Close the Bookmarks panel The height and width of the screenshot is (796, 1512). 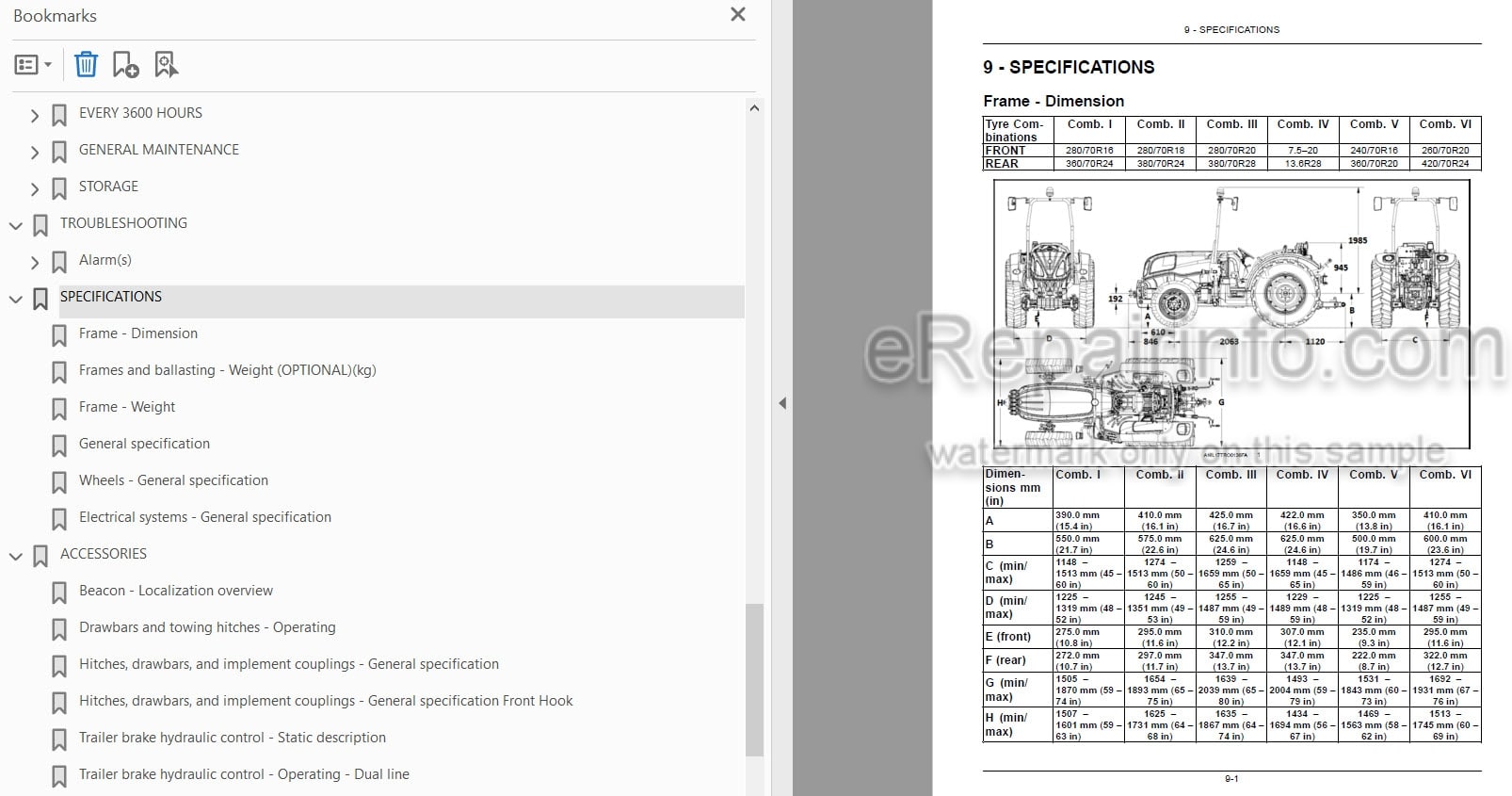click(738, 14)
